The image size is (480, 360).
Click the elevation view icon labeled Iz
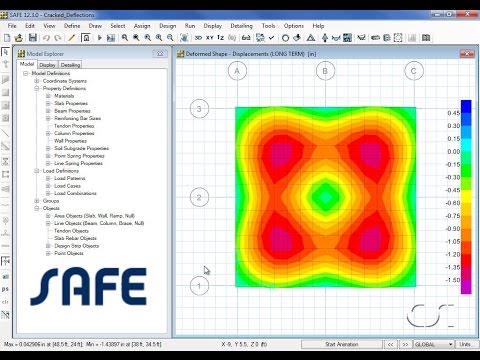click(221, 38)
